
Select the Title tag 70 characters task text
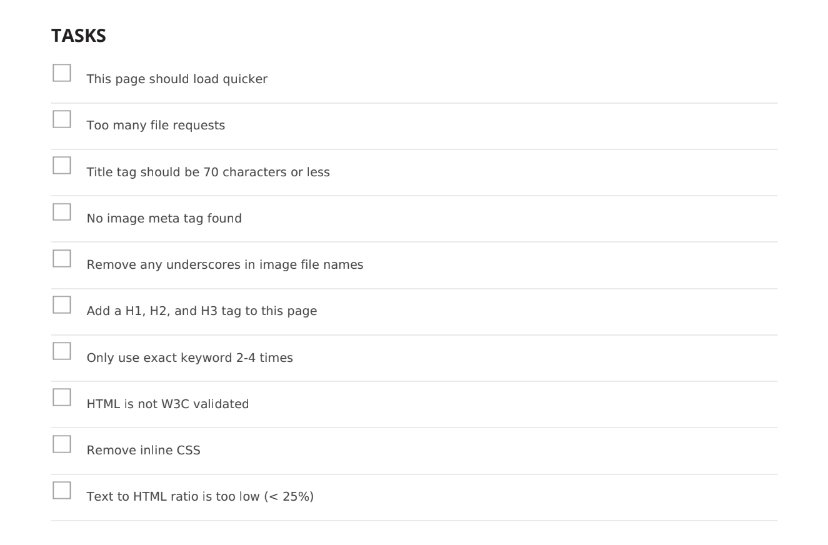pos(208,172)
